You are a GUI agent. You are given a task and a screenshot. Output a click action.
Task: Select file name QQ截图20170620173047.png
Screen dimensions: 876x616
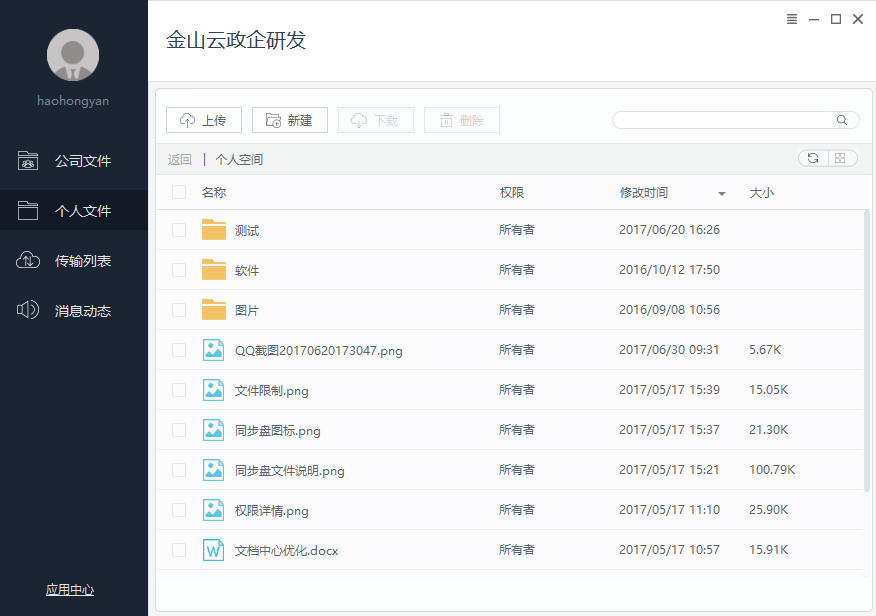pos(318,351)
